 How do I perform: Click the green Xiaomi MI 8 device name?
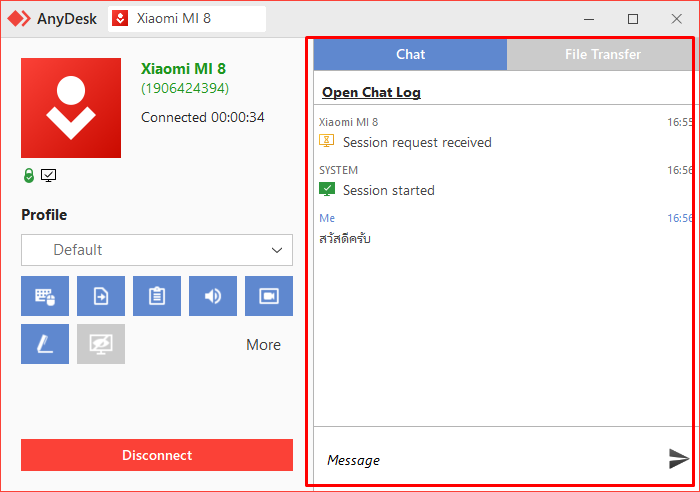click(x=183, y=69)
